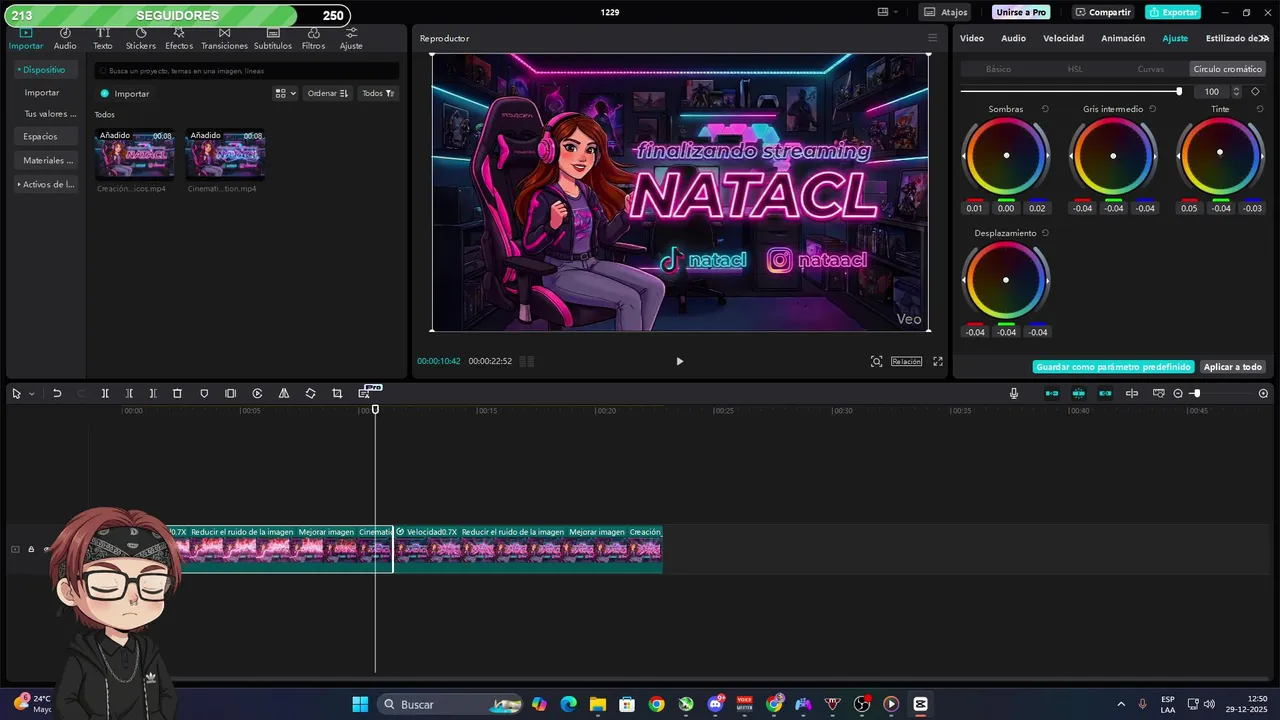Select the HSL adjustment sub-tab
This screenshot has height=720, width=1280.
coord(1075,69)
